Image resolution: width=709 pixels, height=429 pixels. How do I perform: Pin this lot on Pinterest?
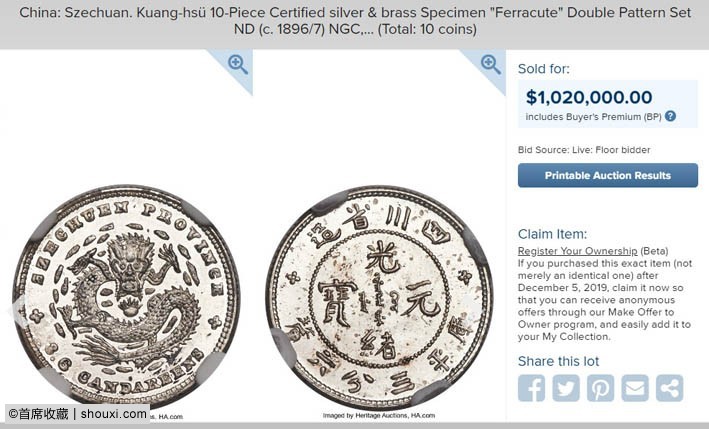click(600, 388)
